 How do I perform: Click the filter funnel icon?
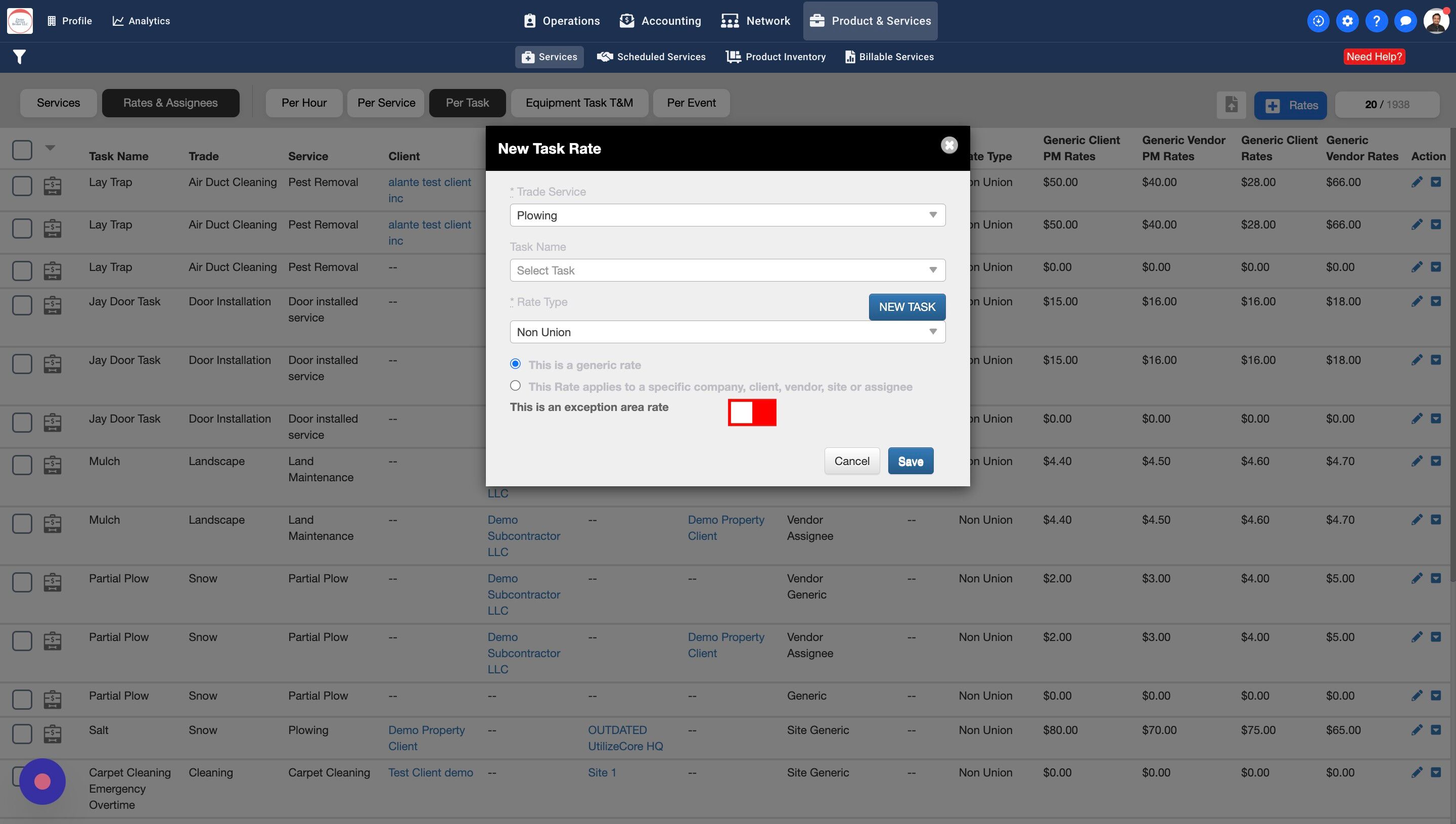pyautogui.click(x=19, y=57)
